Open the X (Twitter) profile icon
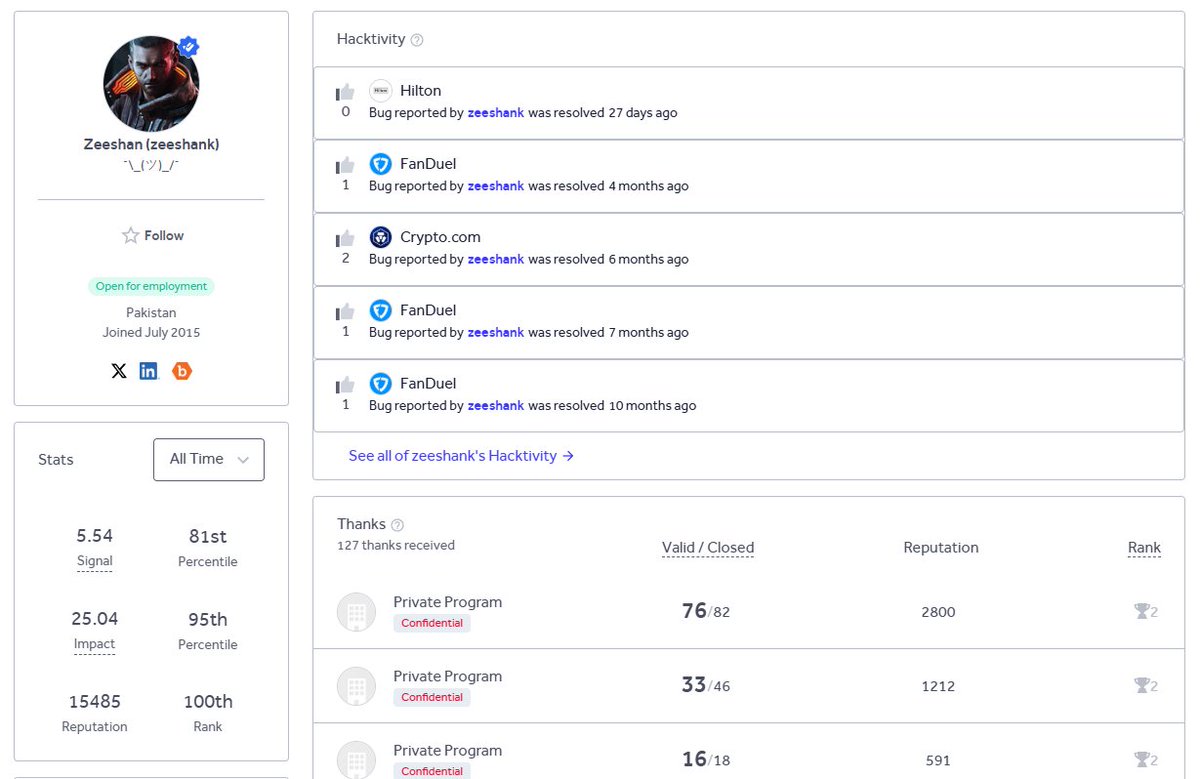1200x779 pixels. [x=119, y=371]
